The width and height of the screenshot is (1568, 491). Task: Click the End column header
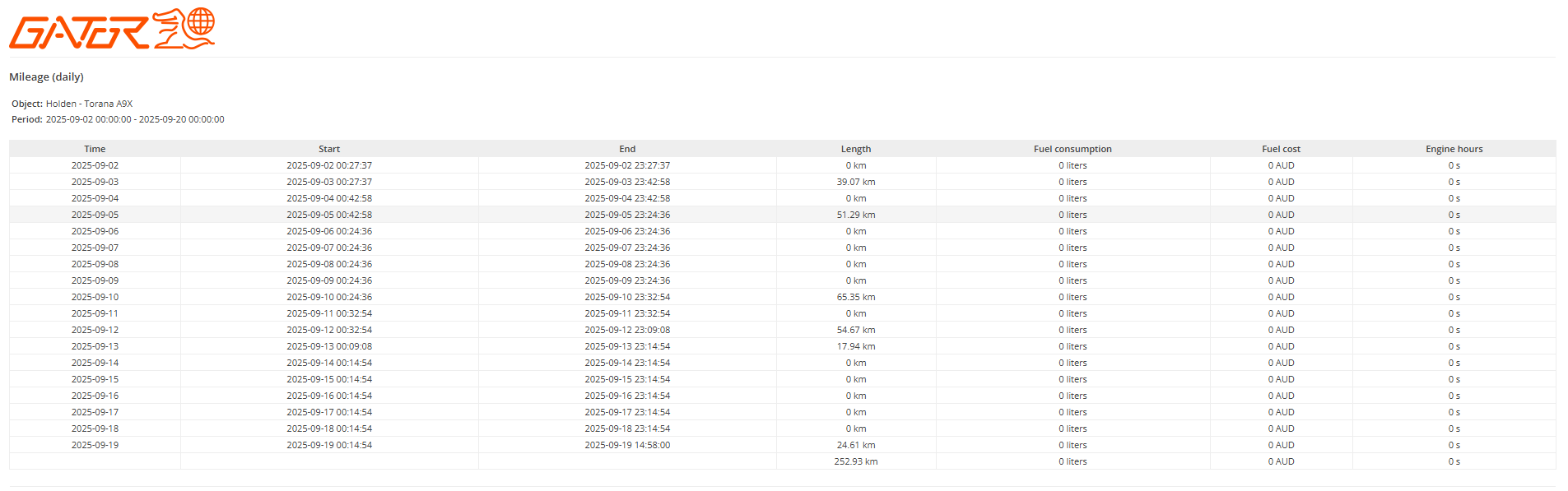click(627, 149)
